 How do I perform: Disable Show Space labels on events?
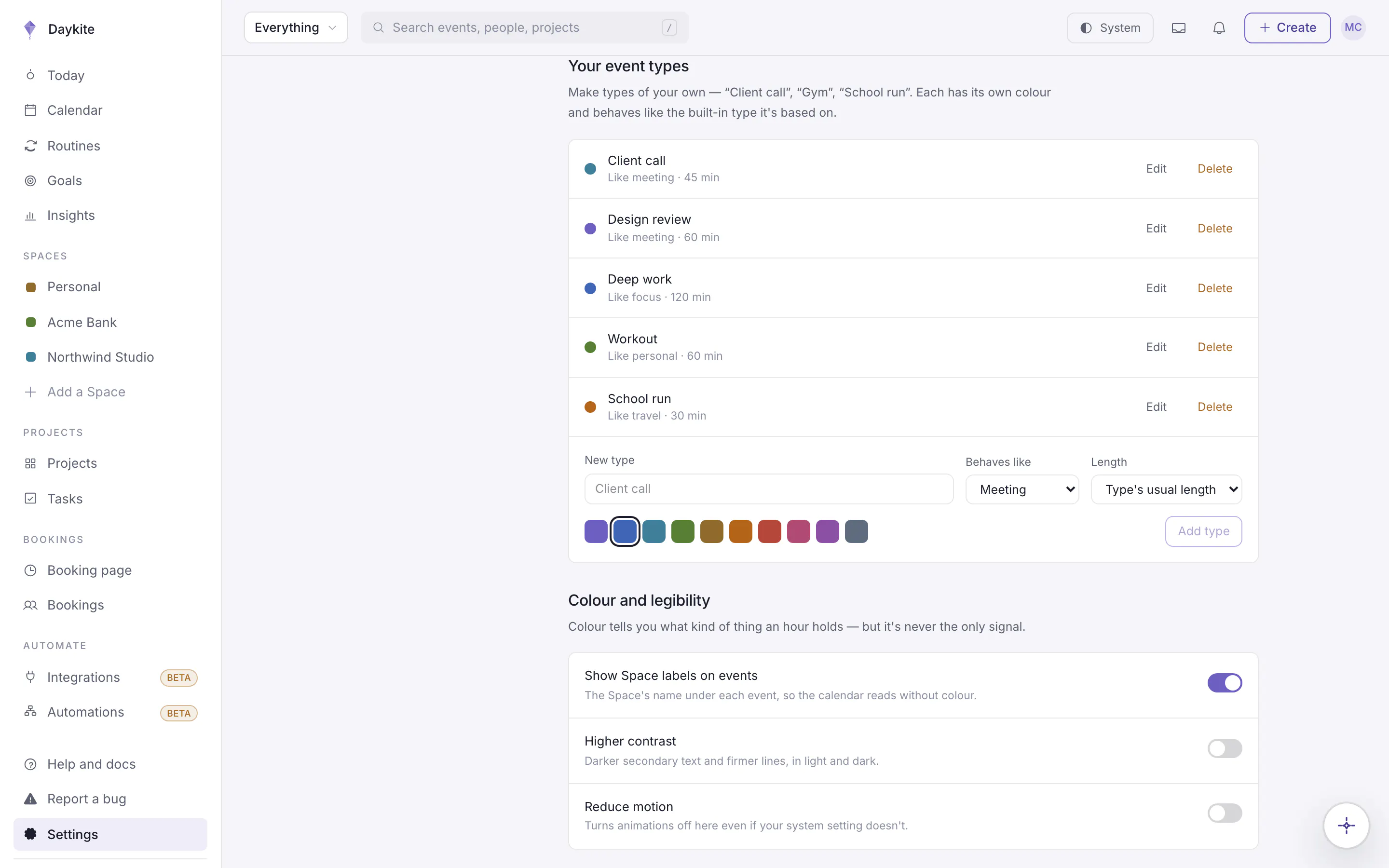[x=1224, y=682]
